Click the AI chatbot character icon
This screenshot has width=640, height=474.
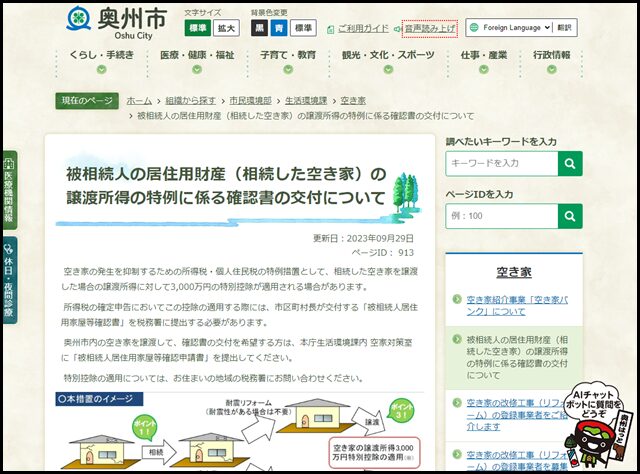[x=596, y=425]
